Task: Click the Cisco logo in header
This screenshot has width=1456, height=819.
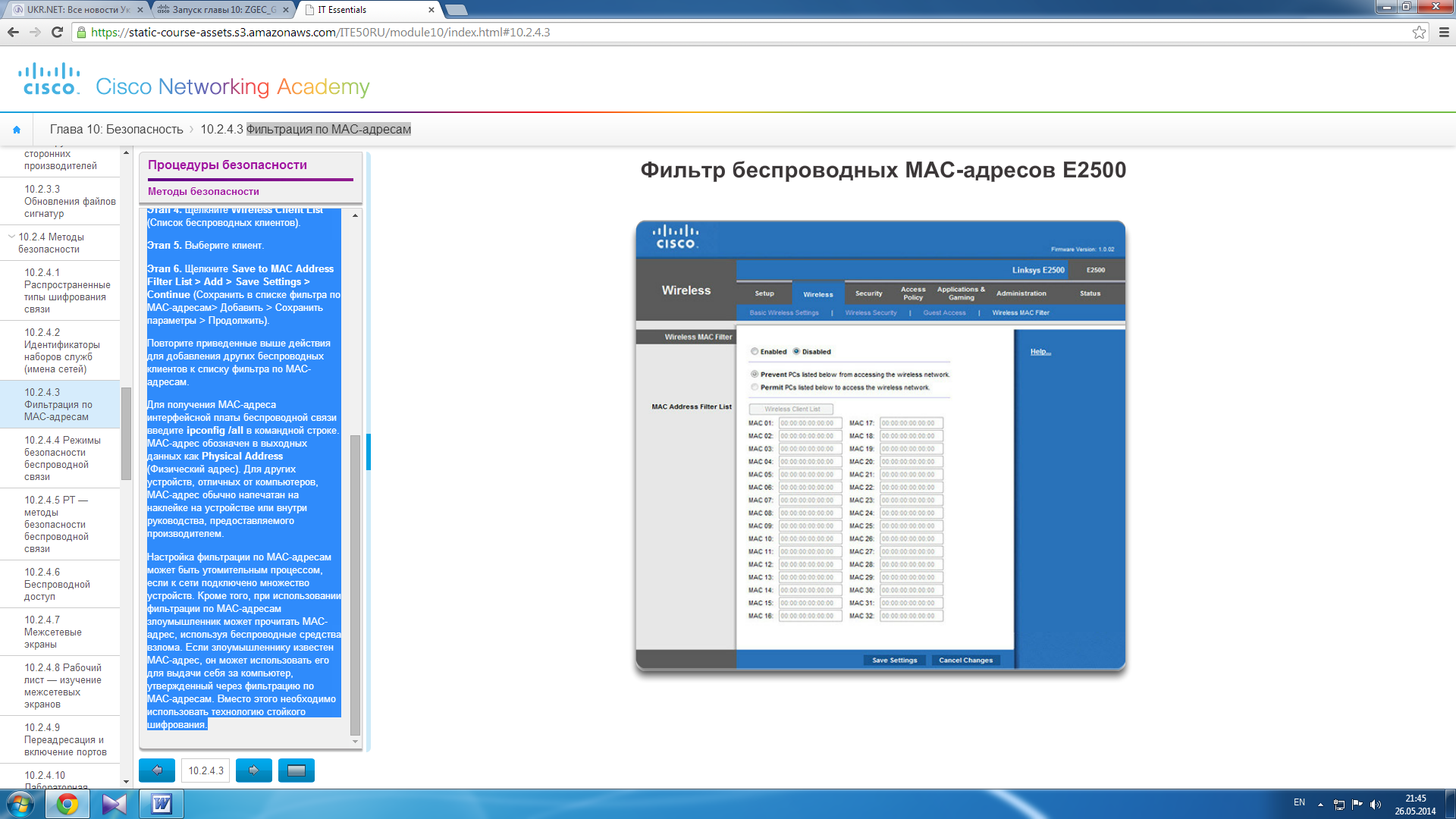Action: click(x=49, y=79)
